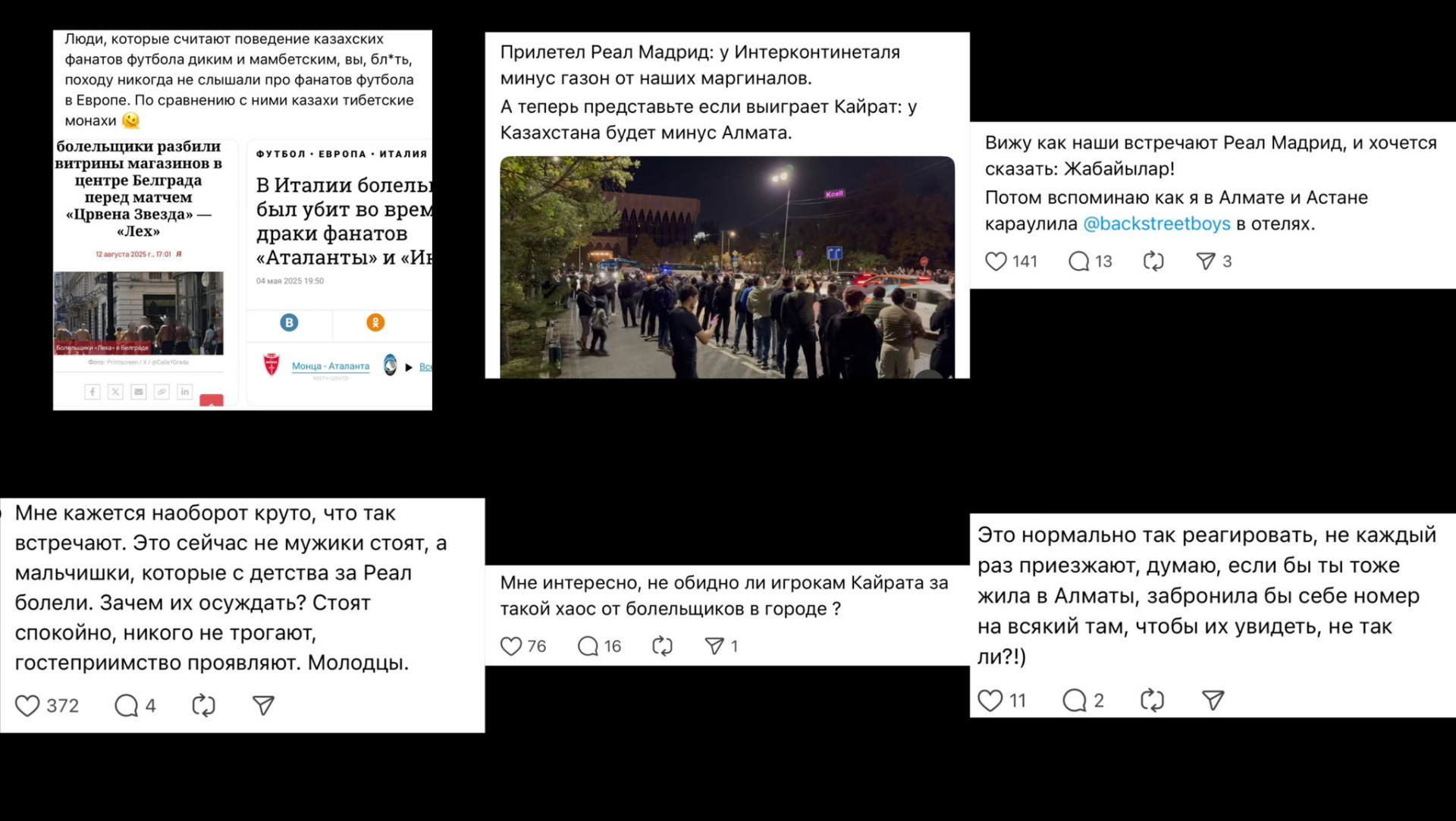Open comments on the 372-likes post
1456x821 pixels.
click(x=126, y=706)
